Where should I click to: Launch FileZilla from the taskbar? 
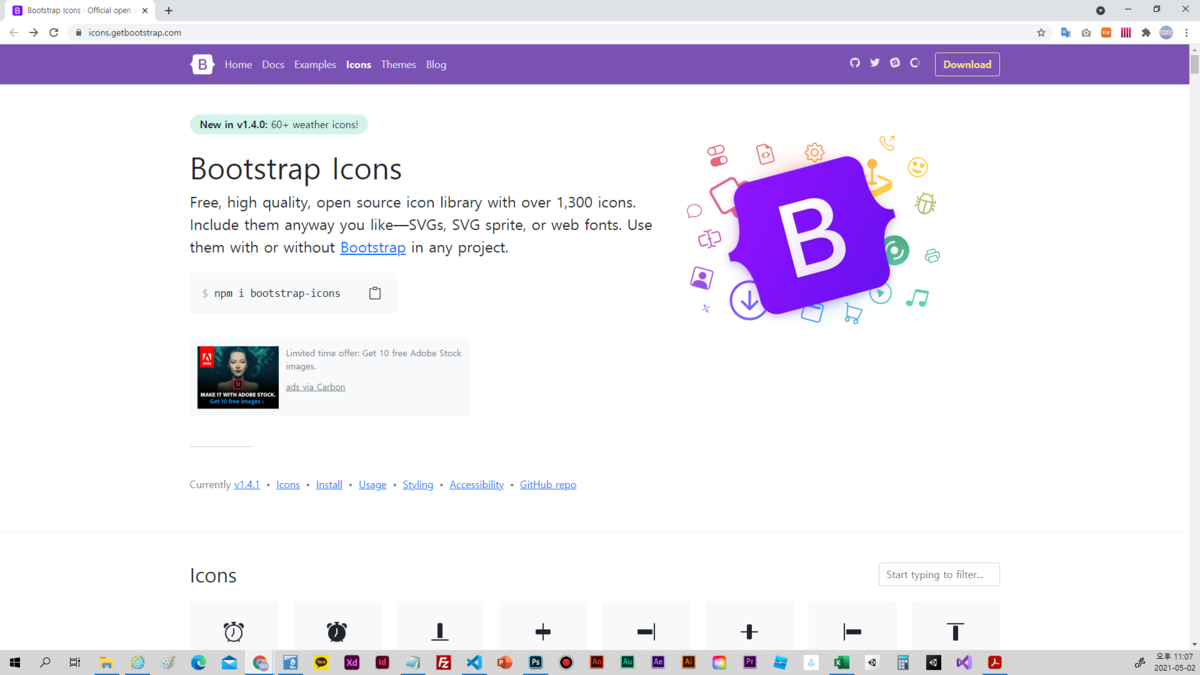coord(443,662)
